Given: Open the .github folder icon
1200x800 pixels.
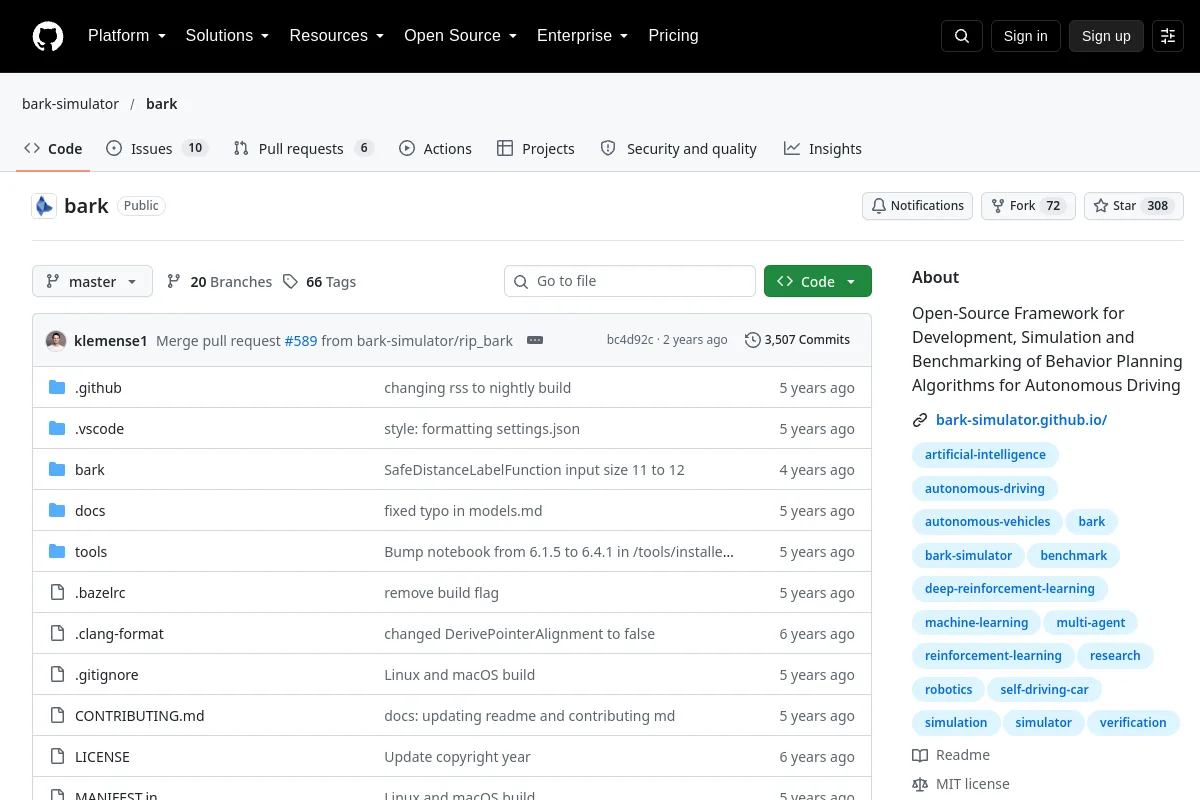Looking at the screenshot, I should pos(57,388).
